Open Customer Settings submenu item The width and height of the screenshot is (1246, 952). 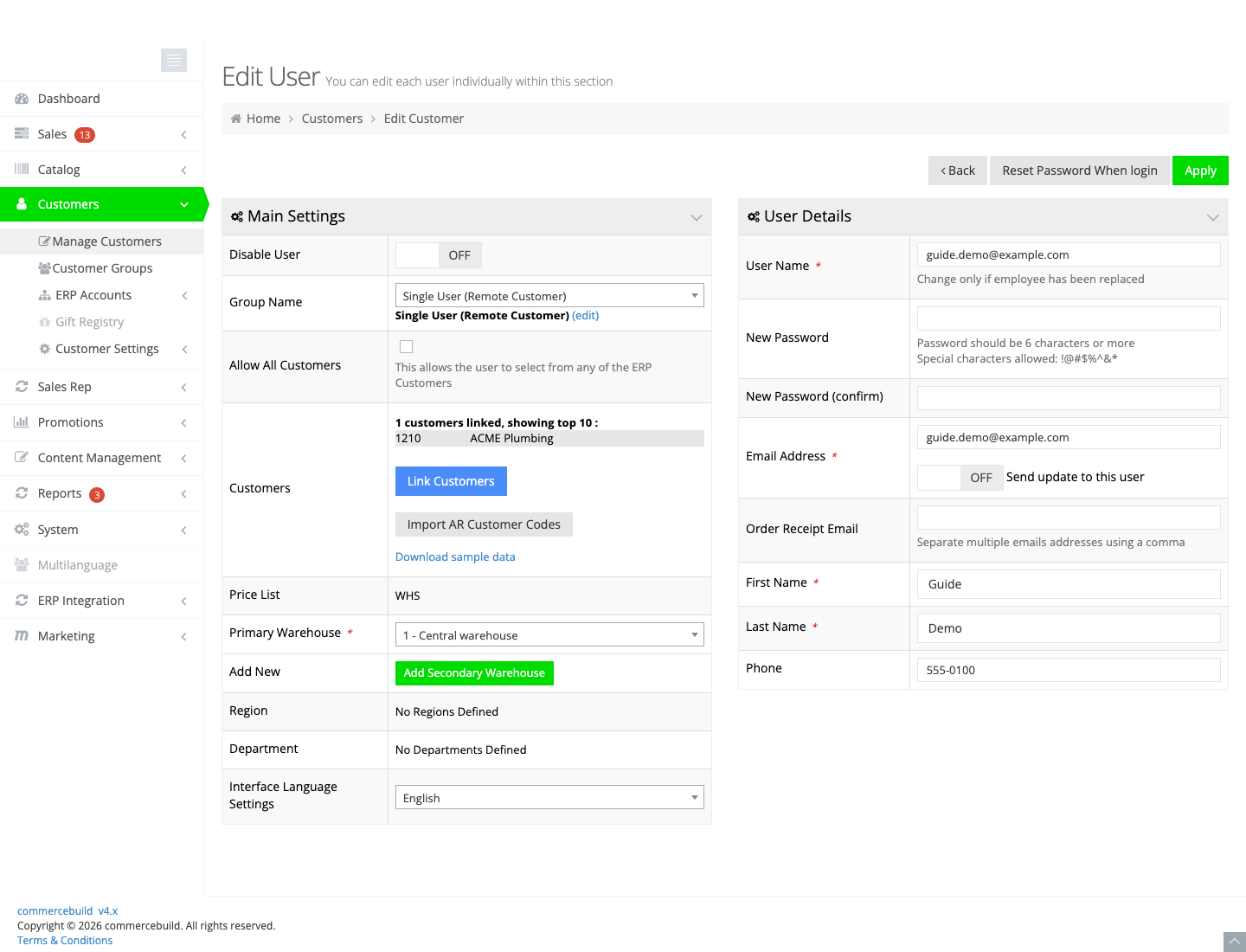coord(101,349)
